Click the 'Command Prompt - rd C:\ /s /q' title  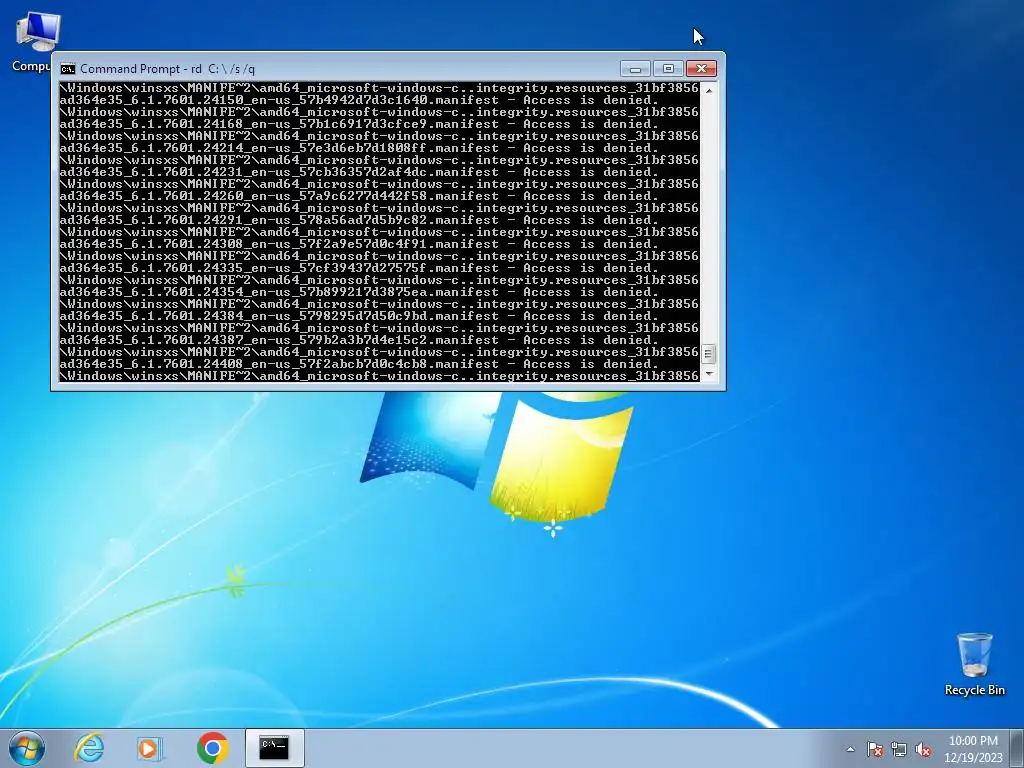click(x=168, y=69)
